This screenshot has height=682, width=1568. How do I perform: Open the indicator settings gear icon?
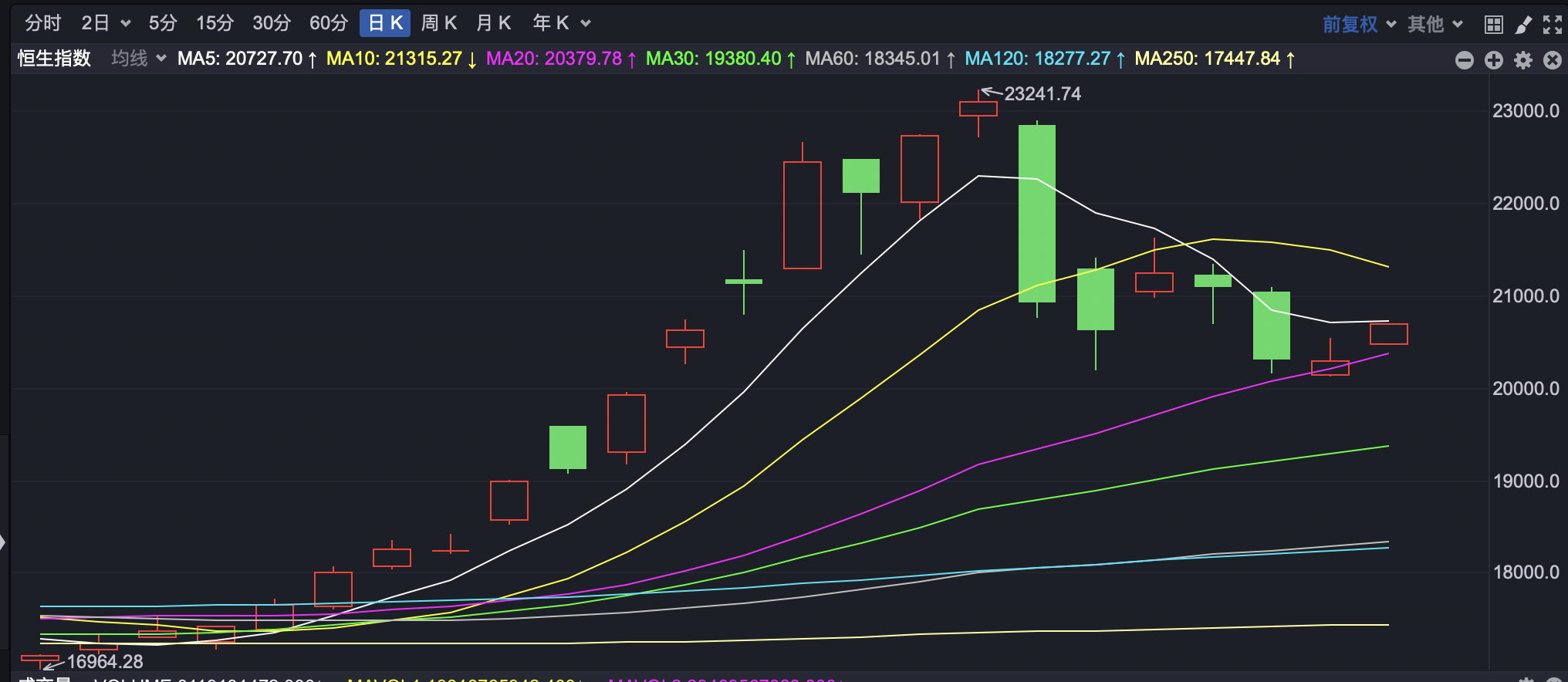click(1523, 60)
